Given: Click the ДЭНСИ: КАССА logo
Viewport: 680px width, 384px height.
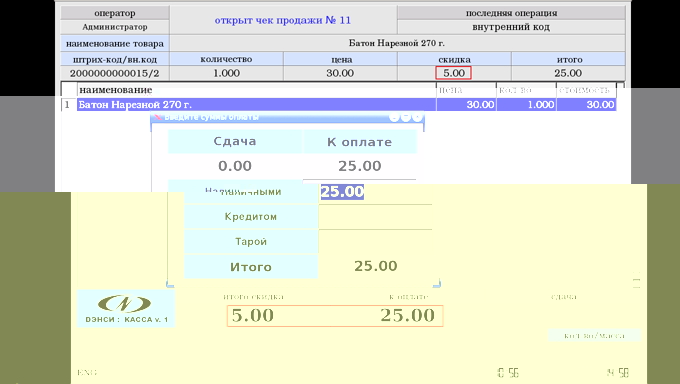Looking at the screenshot, I should (126, 309).
